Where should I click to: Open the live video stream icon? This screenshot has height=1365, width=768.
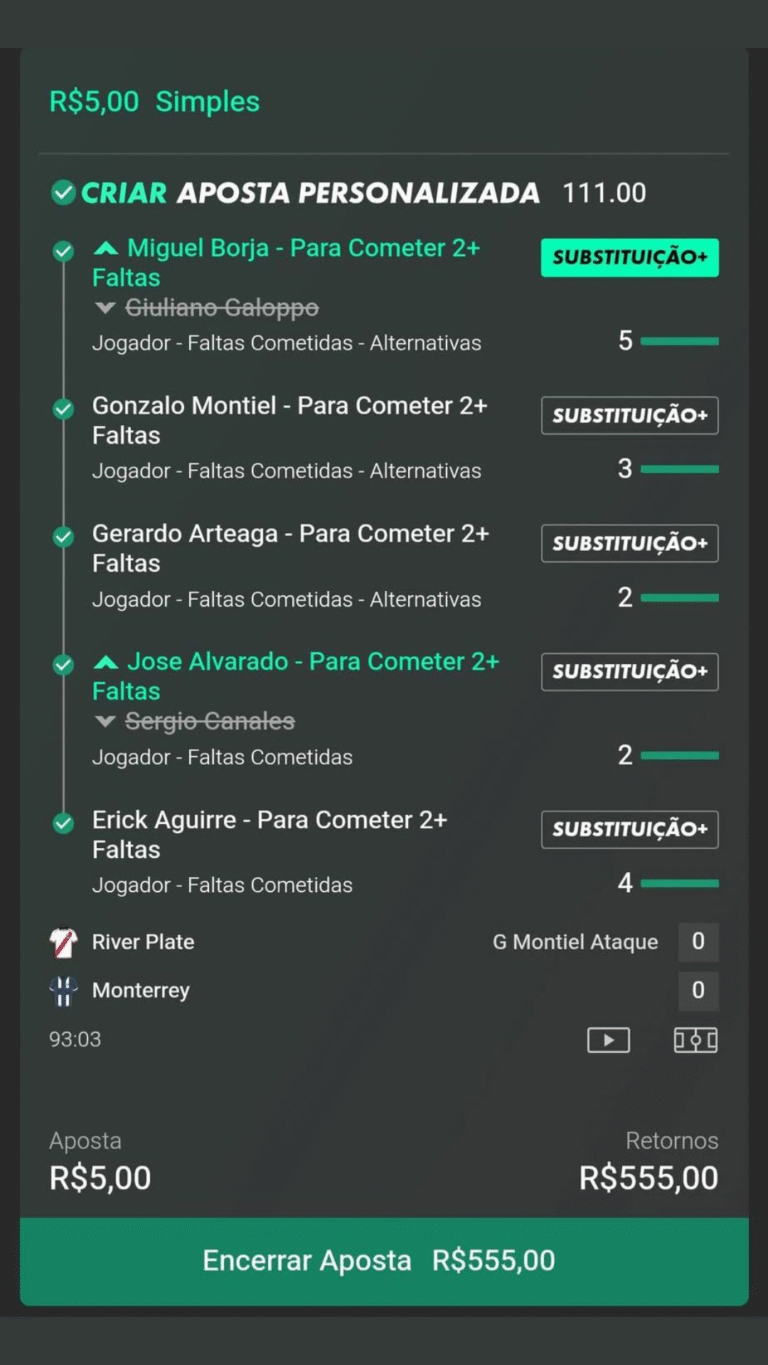click(x=608, y=1040)
